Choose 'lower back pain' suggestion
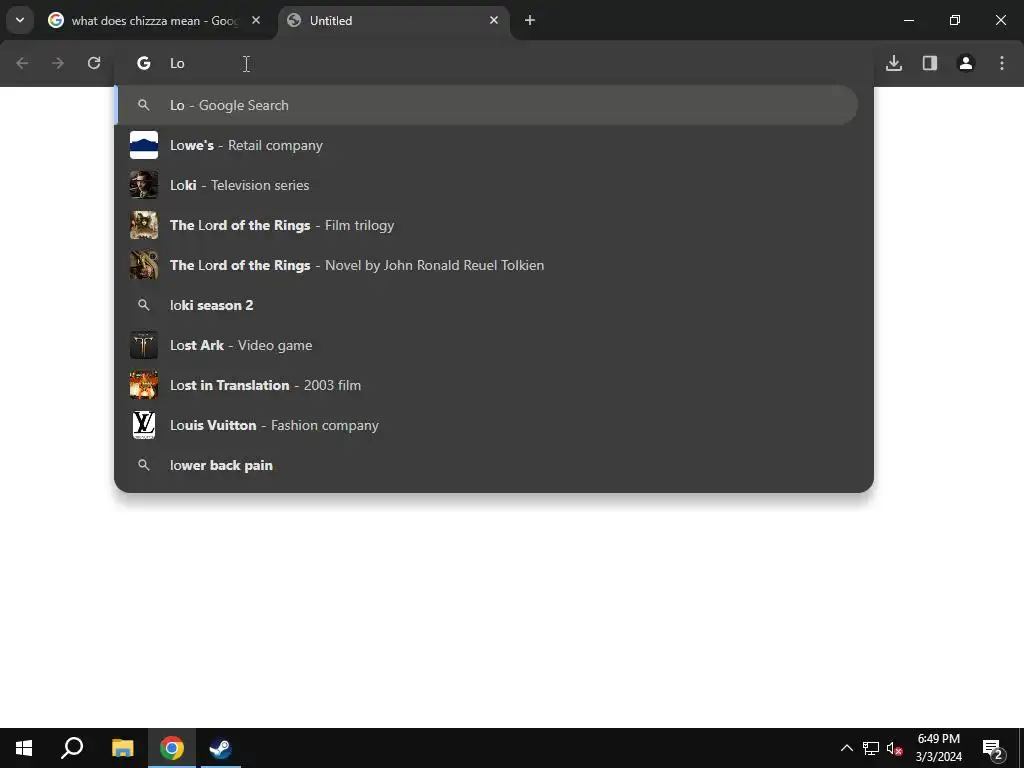Image resolution: width=1024 pixels, height=768 pixels. (494, 465)
